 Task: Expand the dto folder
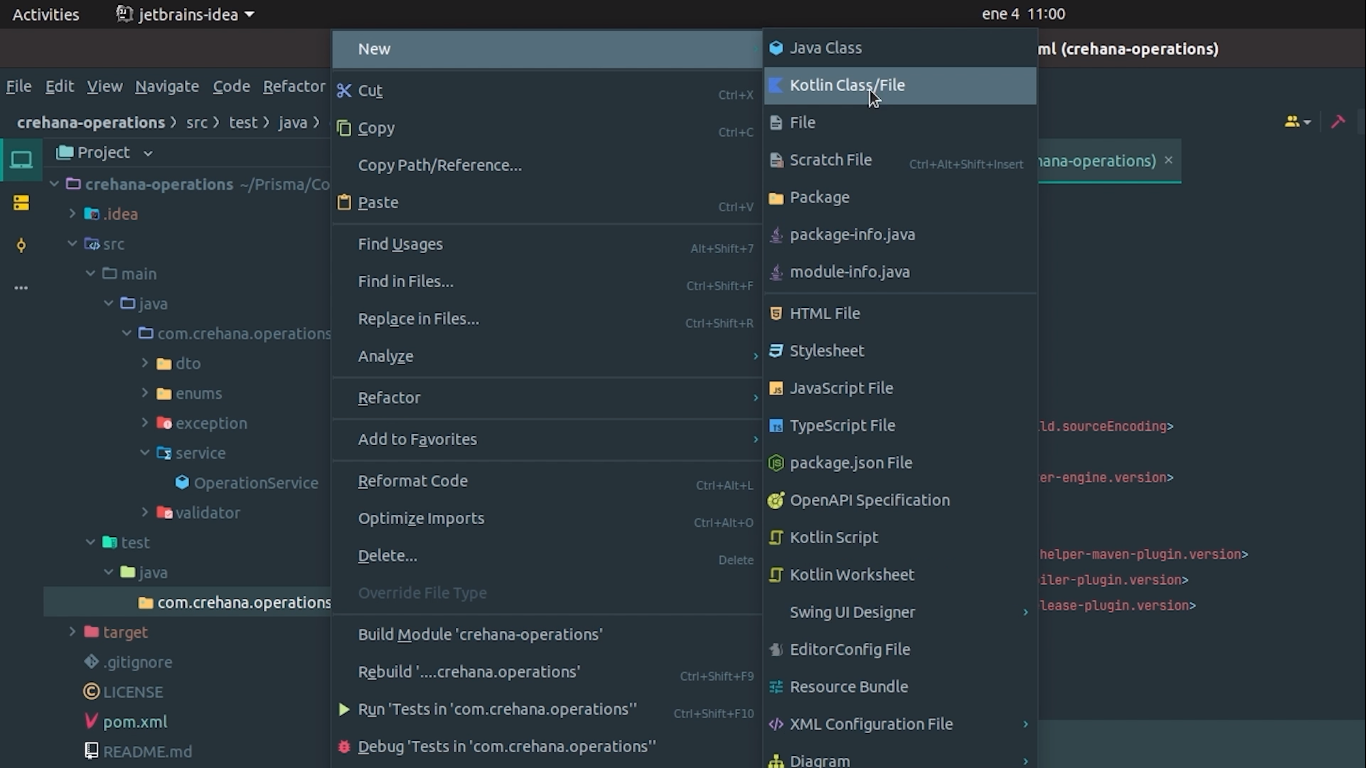(x=145, y=364)
